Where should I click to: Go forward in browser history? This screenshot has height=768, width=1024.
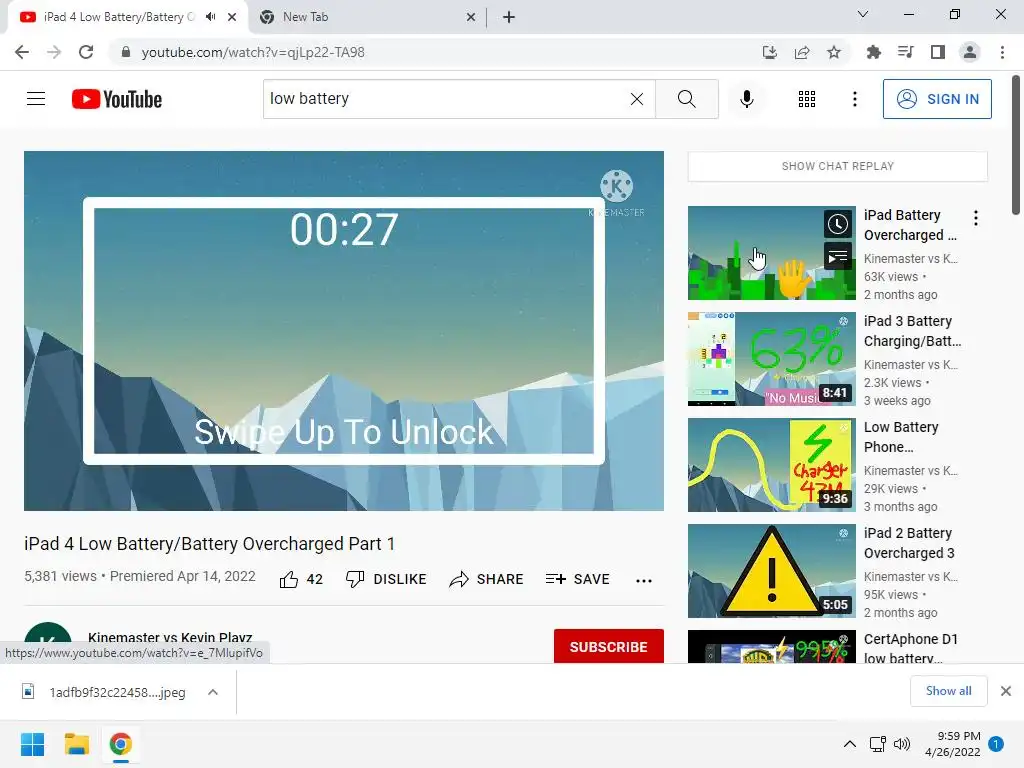coord(54,52)
